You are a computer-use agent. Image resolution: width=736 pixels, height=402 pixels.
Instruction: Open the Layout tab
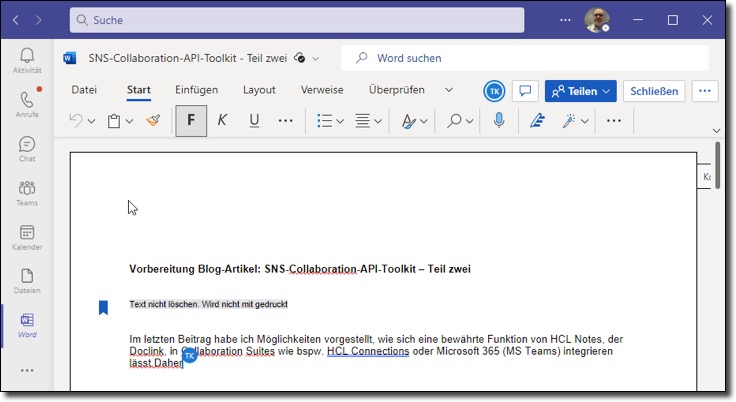click(x=259, y=90)
